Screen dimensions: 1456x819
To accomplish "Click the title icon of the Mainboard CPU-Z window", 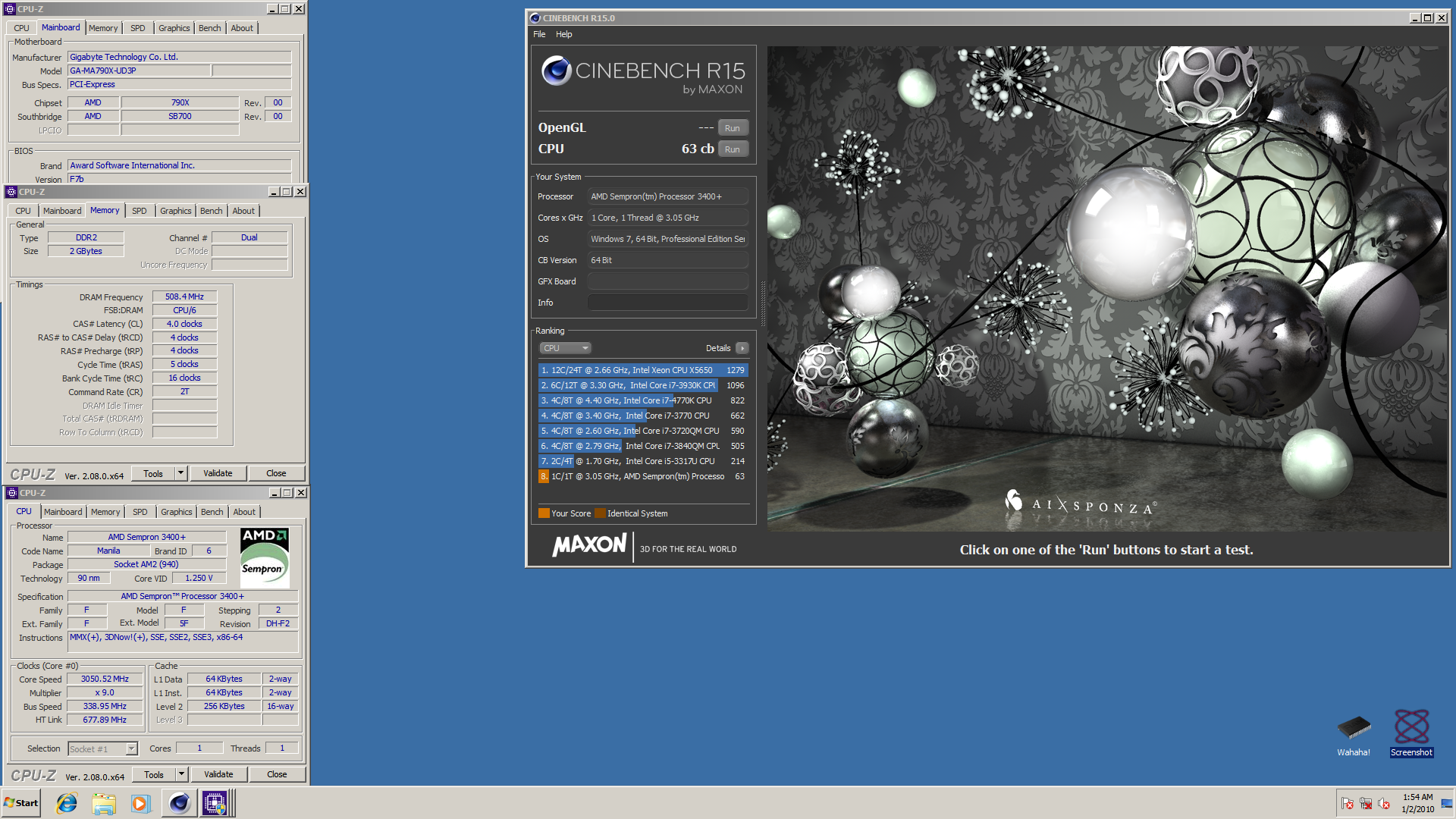I will [10, 9].
